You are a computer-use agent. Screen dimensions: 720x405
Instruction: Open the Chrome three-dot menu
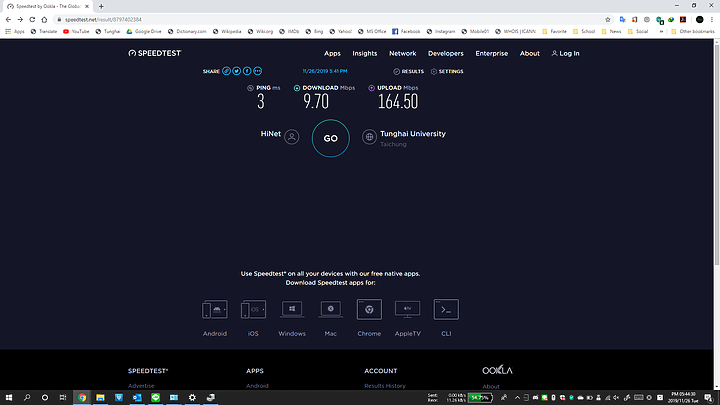point(712,20)
